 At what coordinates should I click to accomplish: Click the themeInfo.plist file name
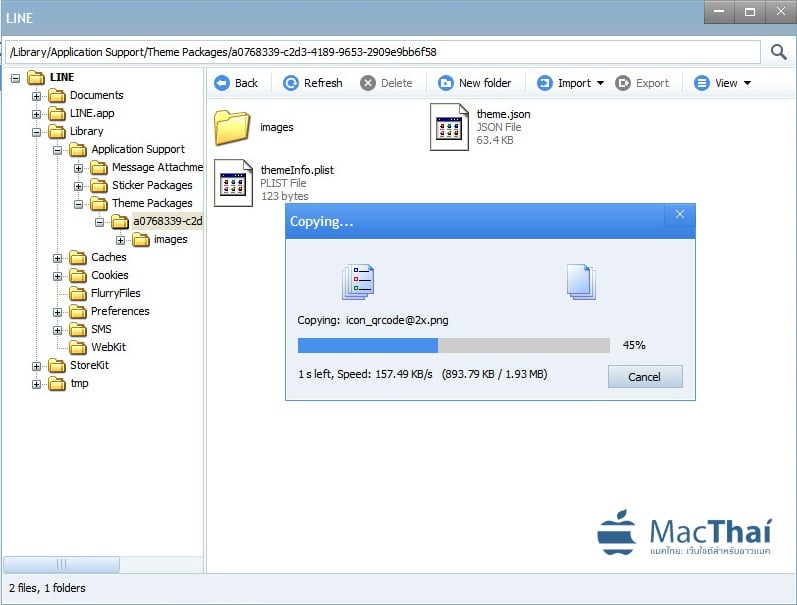click(297, 170)
